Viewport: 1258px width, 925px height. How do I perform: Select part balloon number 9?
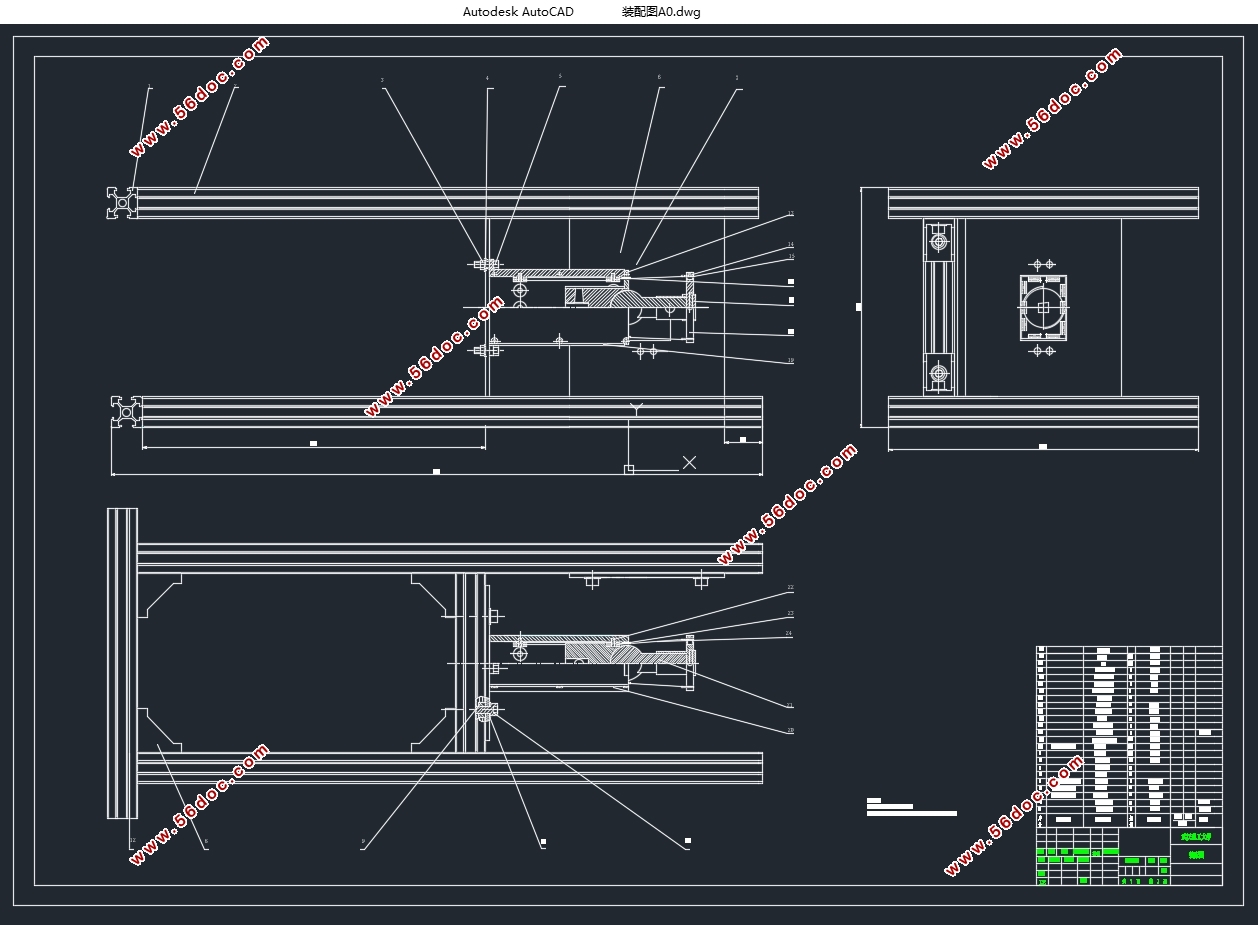pos(363,842)
